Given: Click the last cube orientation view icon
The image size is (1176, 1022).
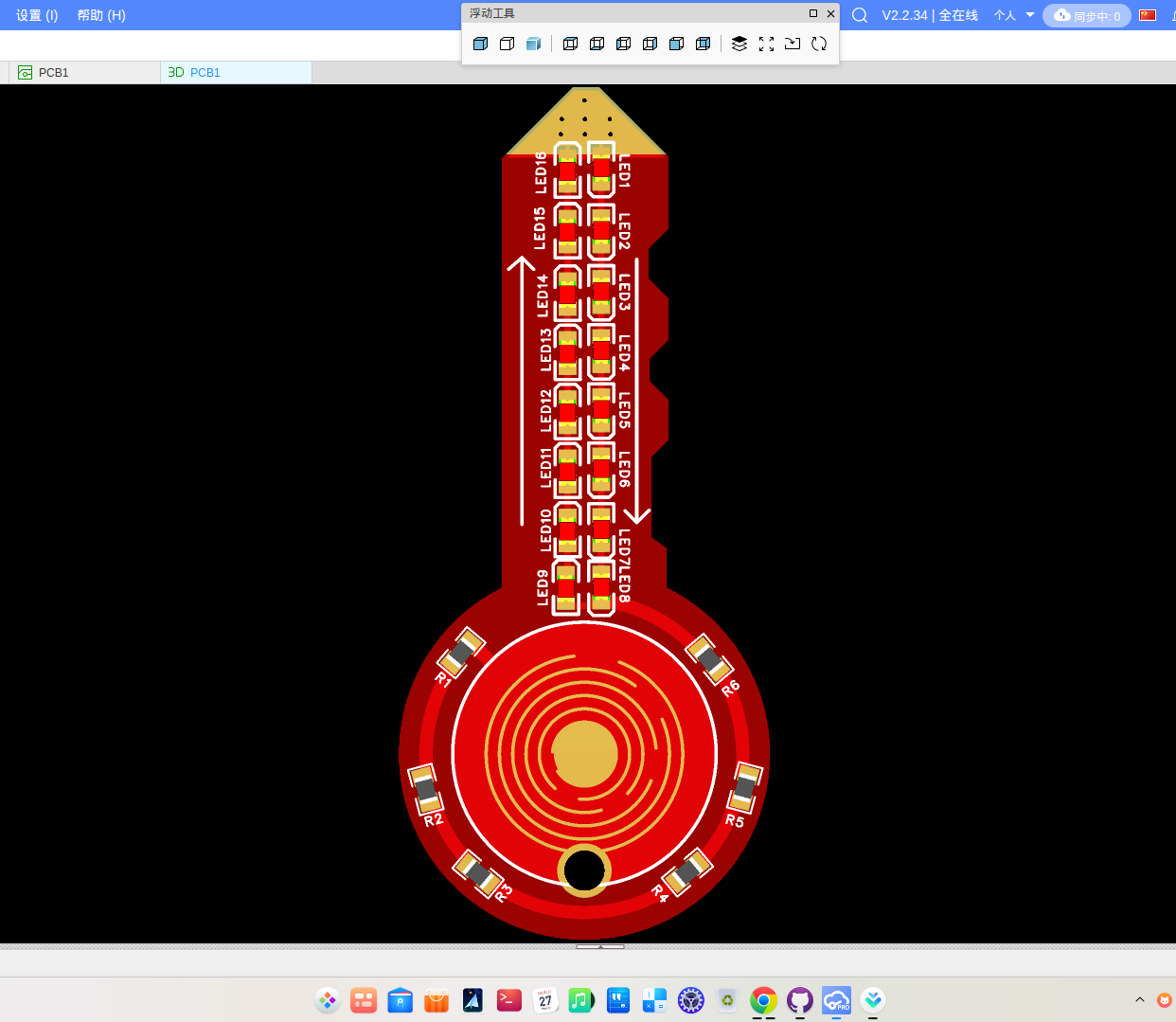Looking at the screenshot, I should 703,44.
